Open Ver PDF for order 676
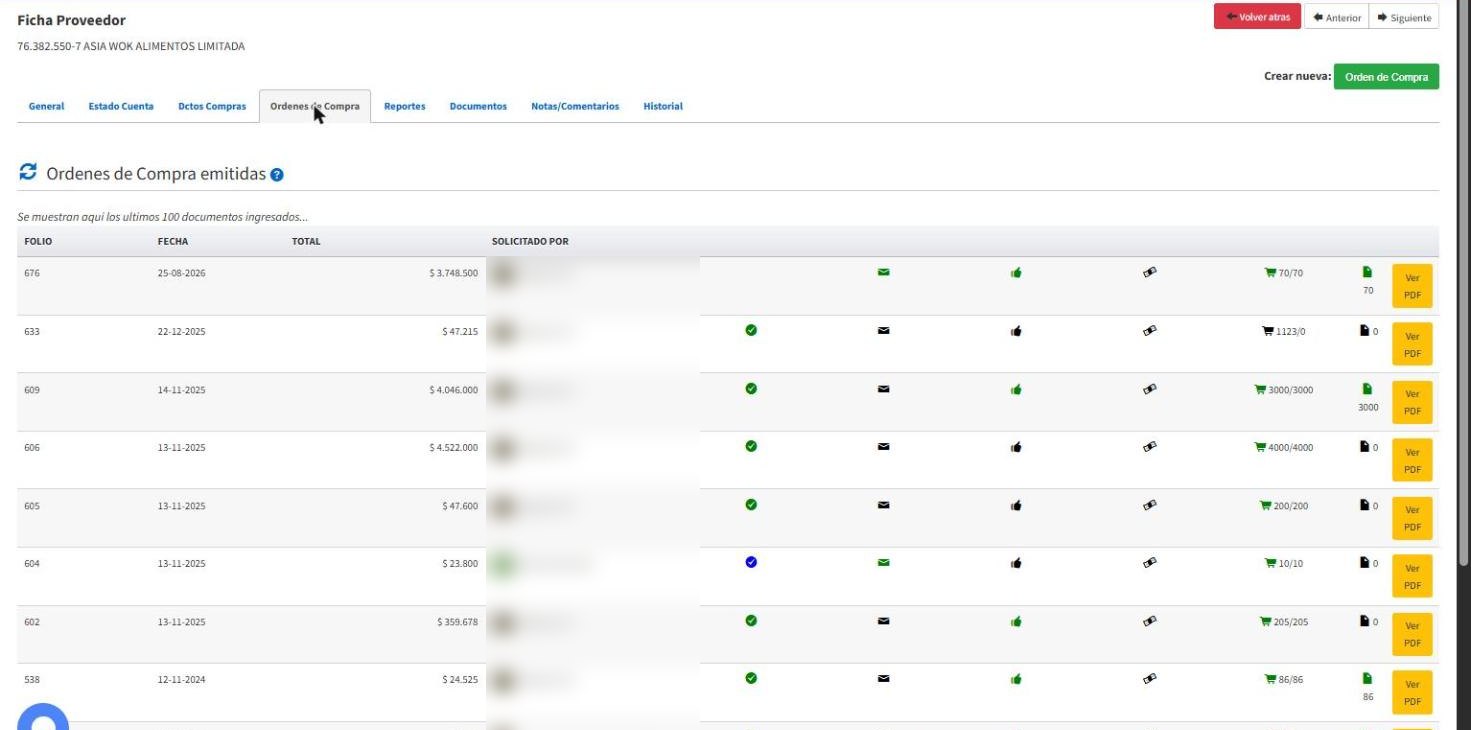 pyautogui.click(x=1412, y=286)
